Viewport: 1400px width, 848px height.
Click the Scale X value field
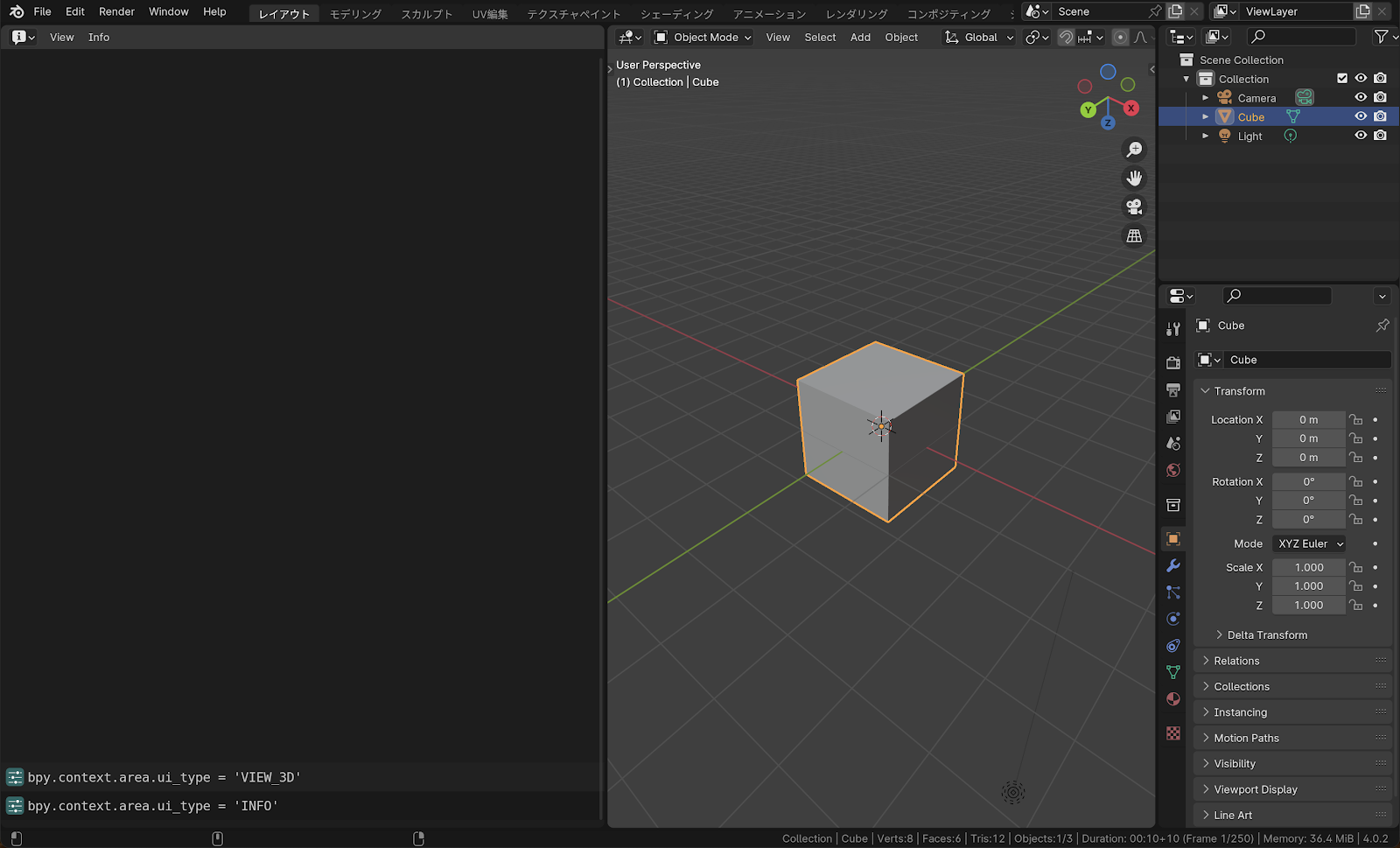[1309, 568]
